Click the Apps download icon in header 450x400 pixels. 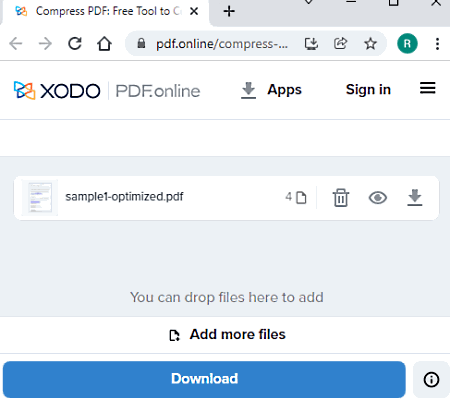[x=248, y=90]
